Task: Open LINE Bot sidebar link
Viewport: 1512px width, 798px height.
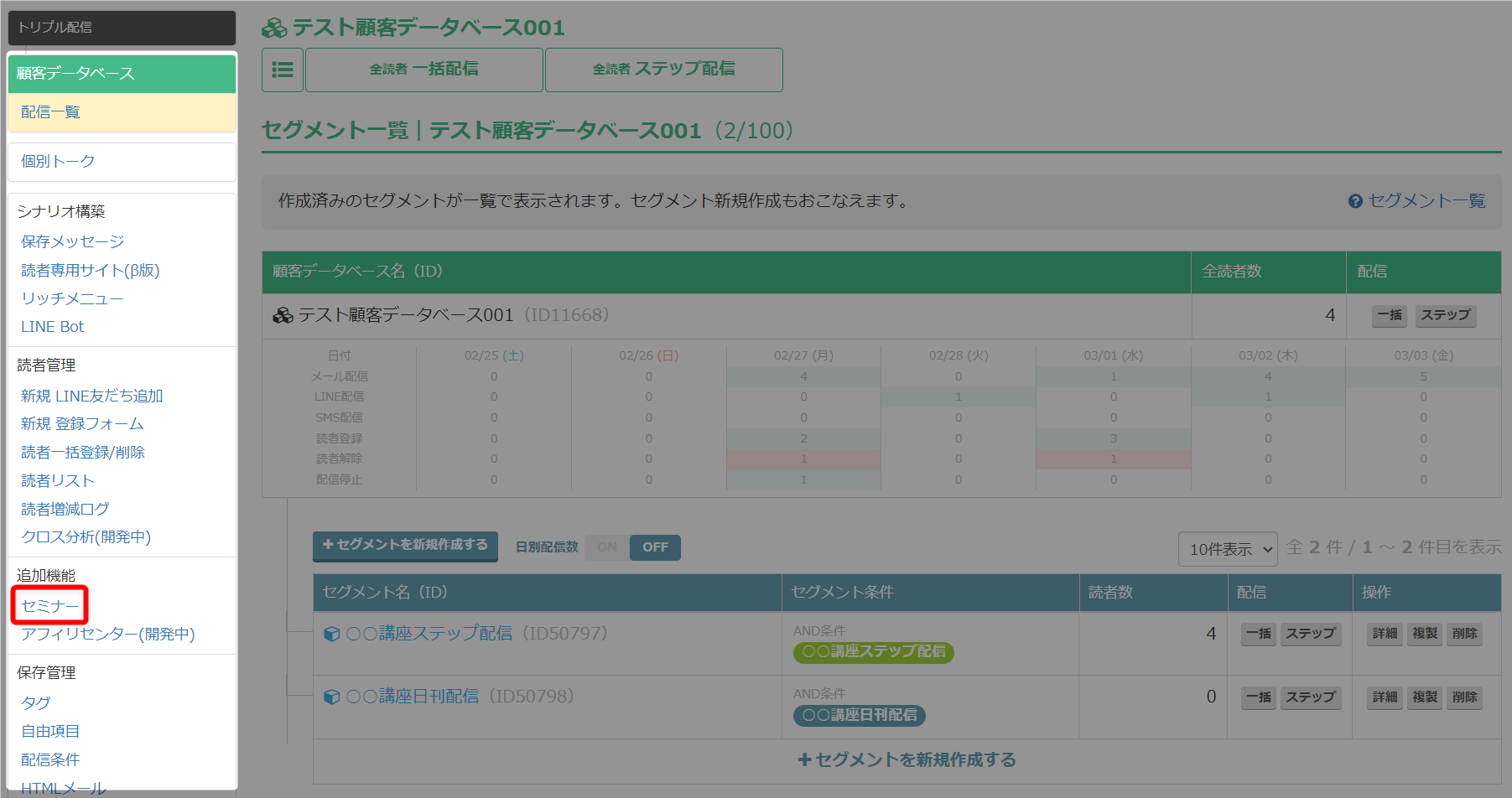Action: (53, 327)
